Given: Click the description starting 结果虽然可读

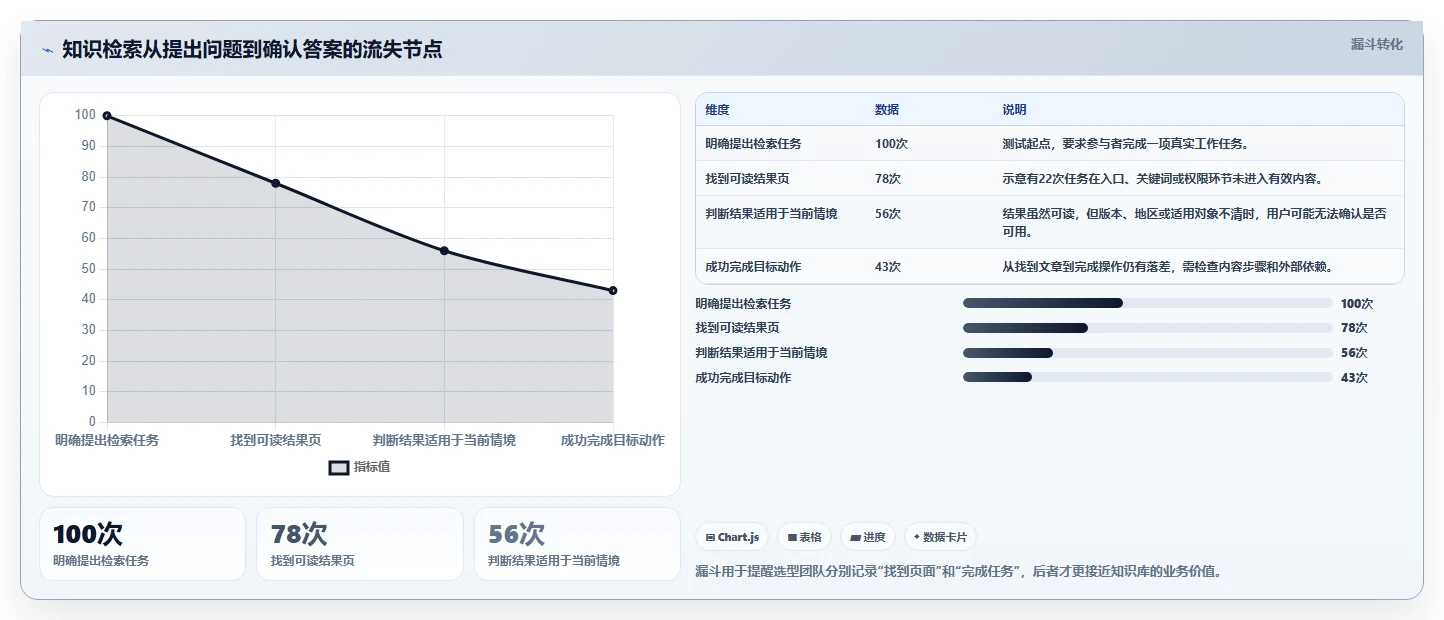Looking at the screenshot, I should (1195, 222).
